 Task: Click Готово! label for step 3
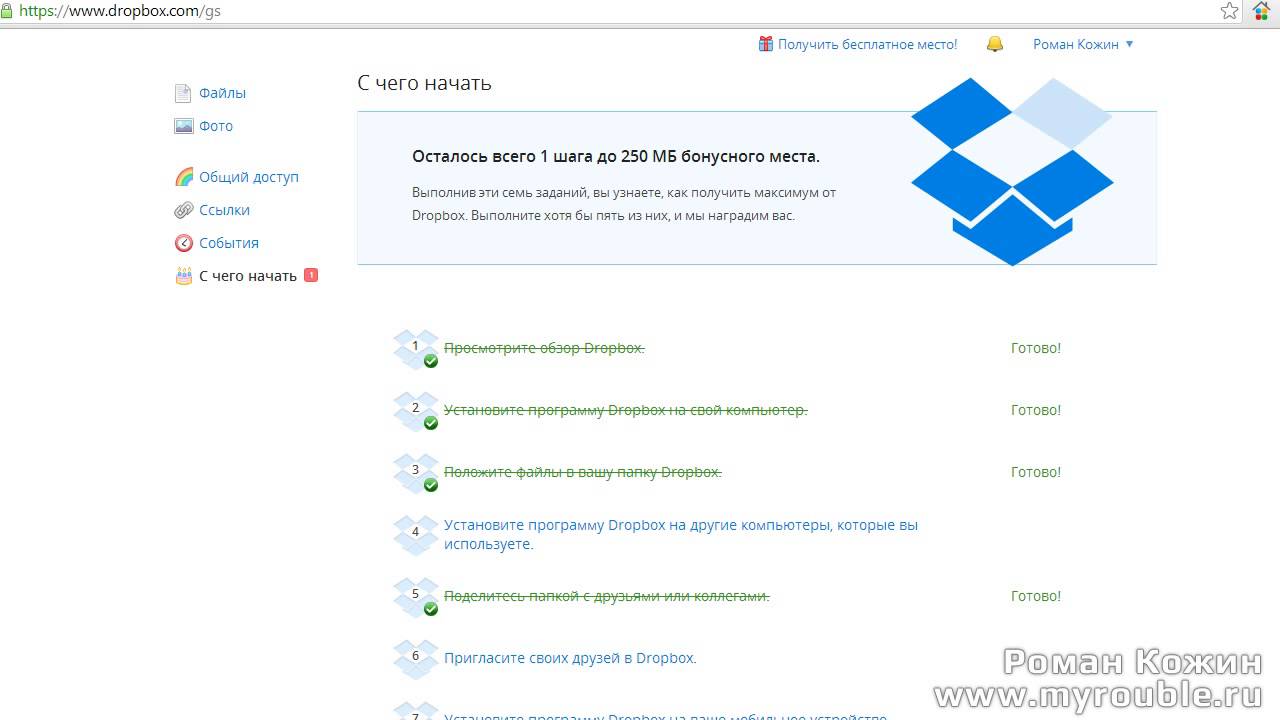(x=1036, y=472)
